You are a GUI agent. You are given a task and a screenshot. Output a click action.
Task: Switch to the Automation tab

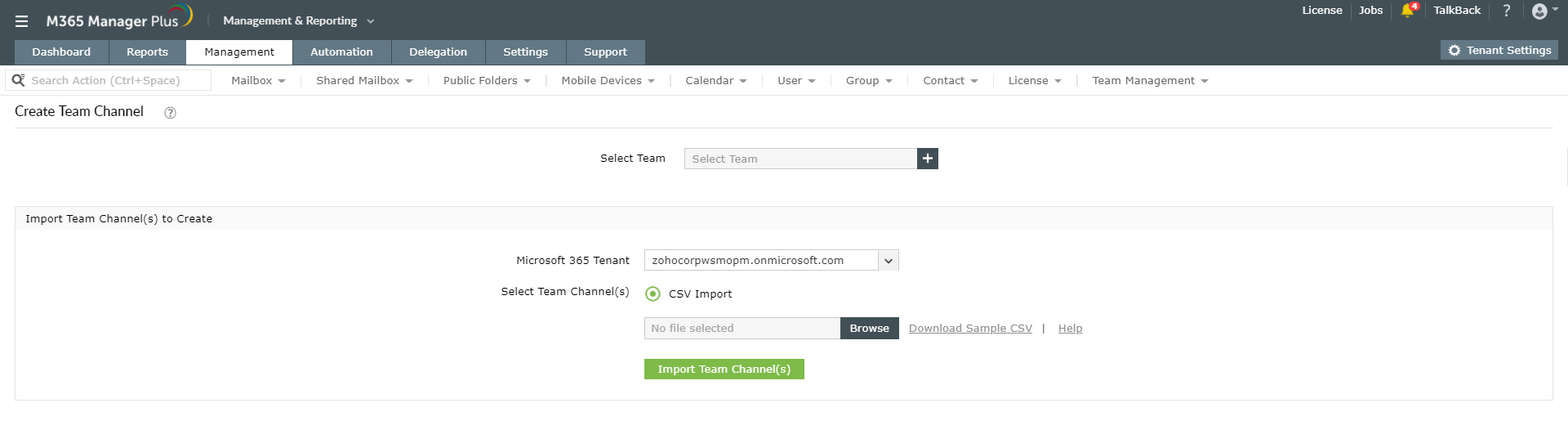(x=341, y=52)
